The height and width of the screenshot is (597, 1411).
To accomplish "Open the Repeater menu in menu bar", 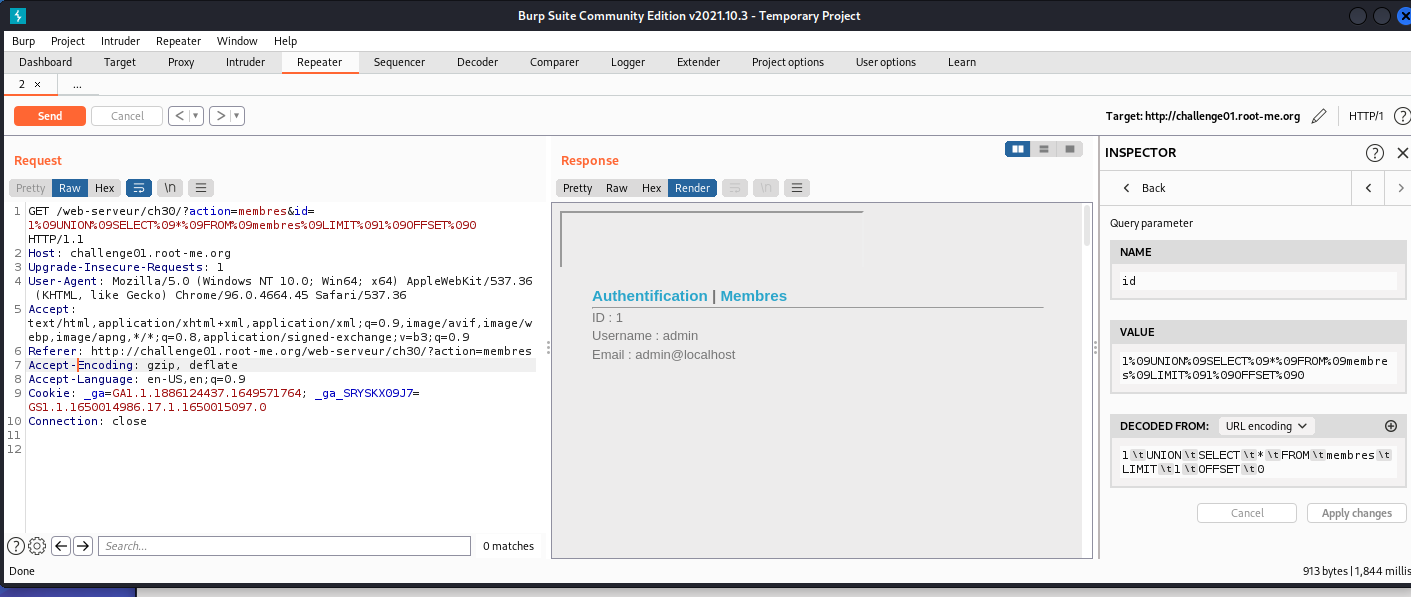I will tap(178, 41).
